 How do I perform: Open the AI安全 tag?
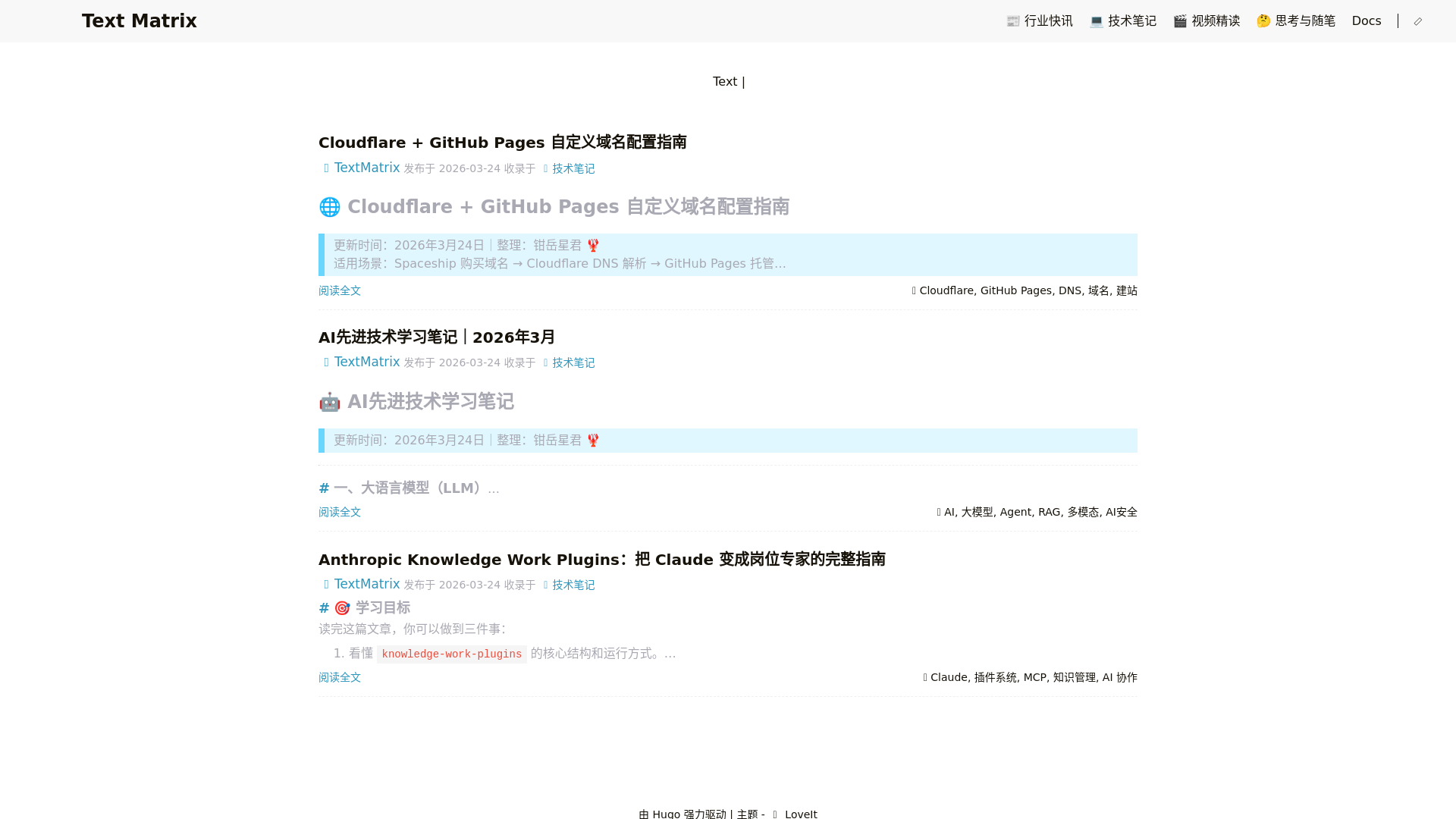pos(1122,513)
